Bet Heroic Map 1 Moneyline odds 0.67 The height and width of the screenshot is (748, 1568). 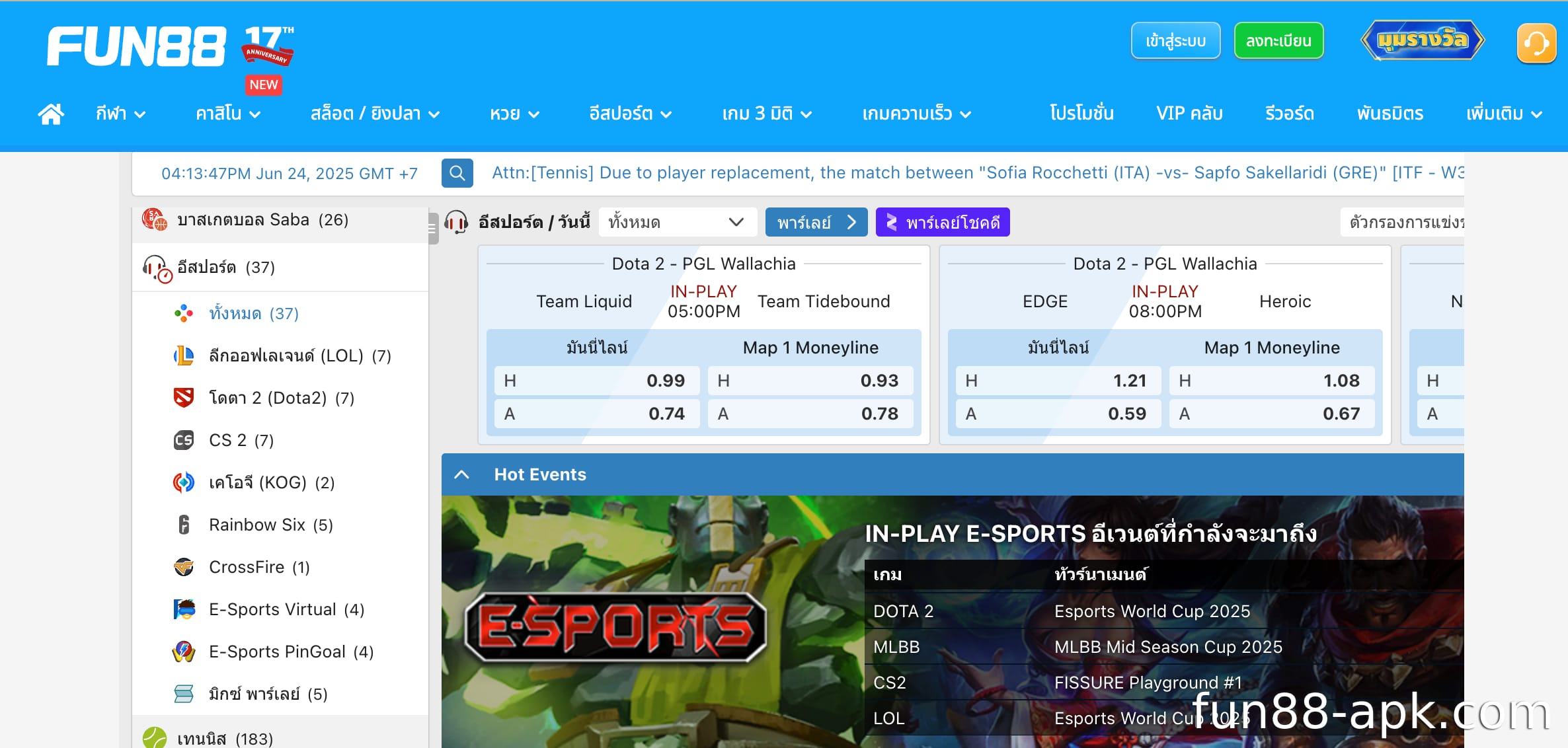pyautogui.click(x=1272, y=414)
